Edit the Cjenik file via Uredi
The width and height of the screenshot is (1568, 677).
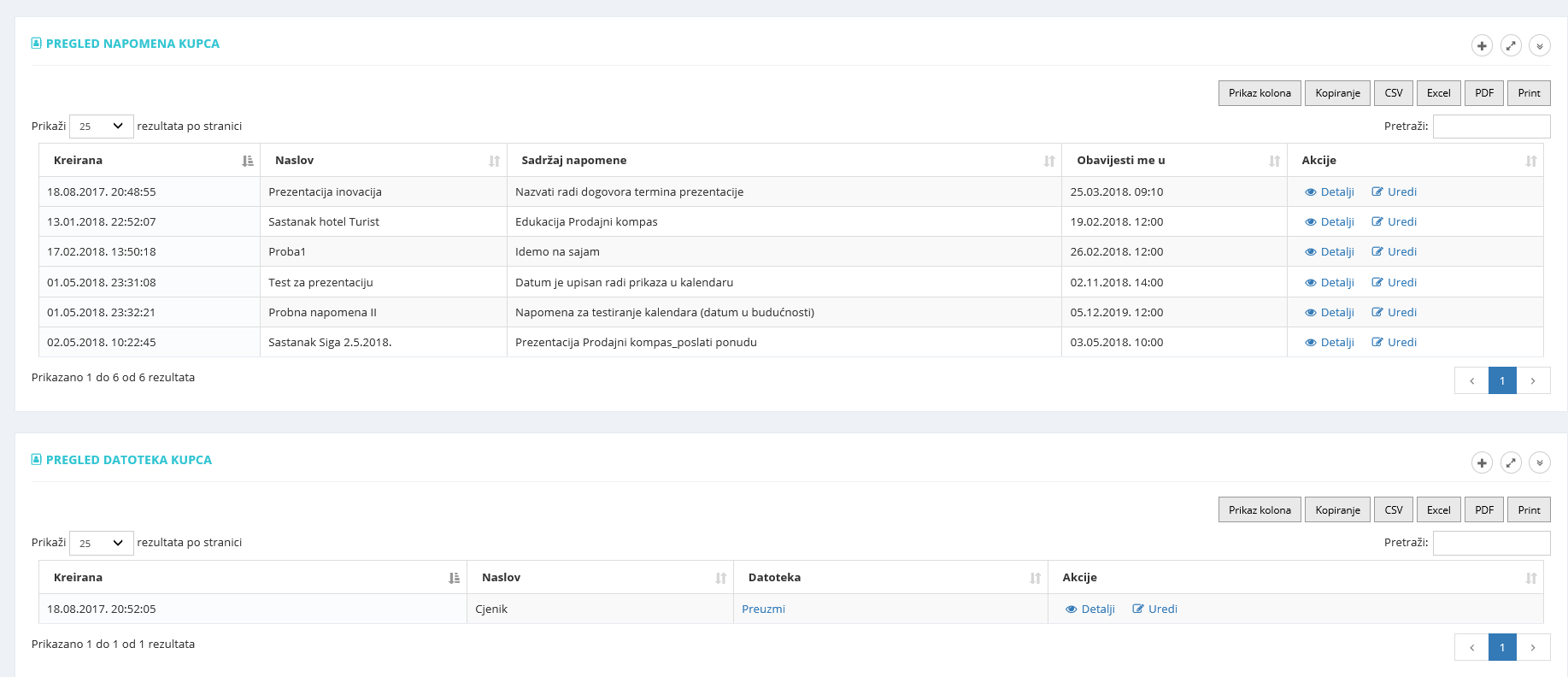pyautogui.click(x=1155, y=609)
